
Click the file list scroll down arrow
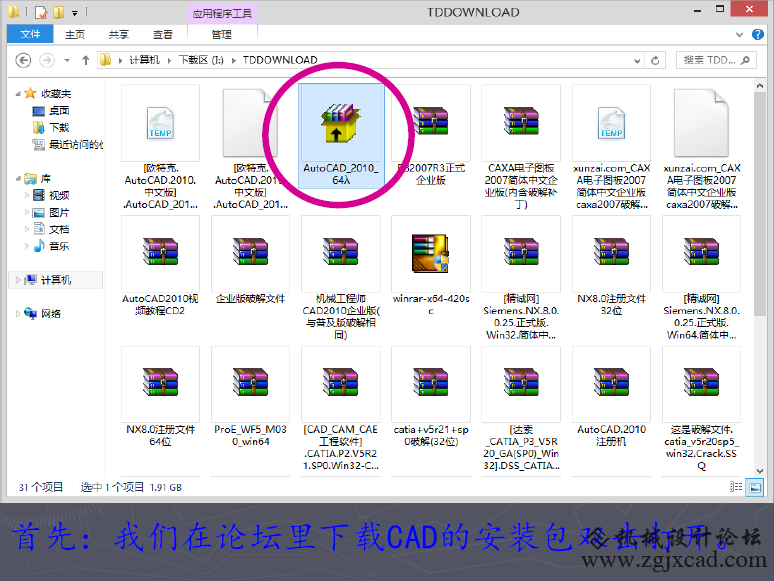(759, 470)
